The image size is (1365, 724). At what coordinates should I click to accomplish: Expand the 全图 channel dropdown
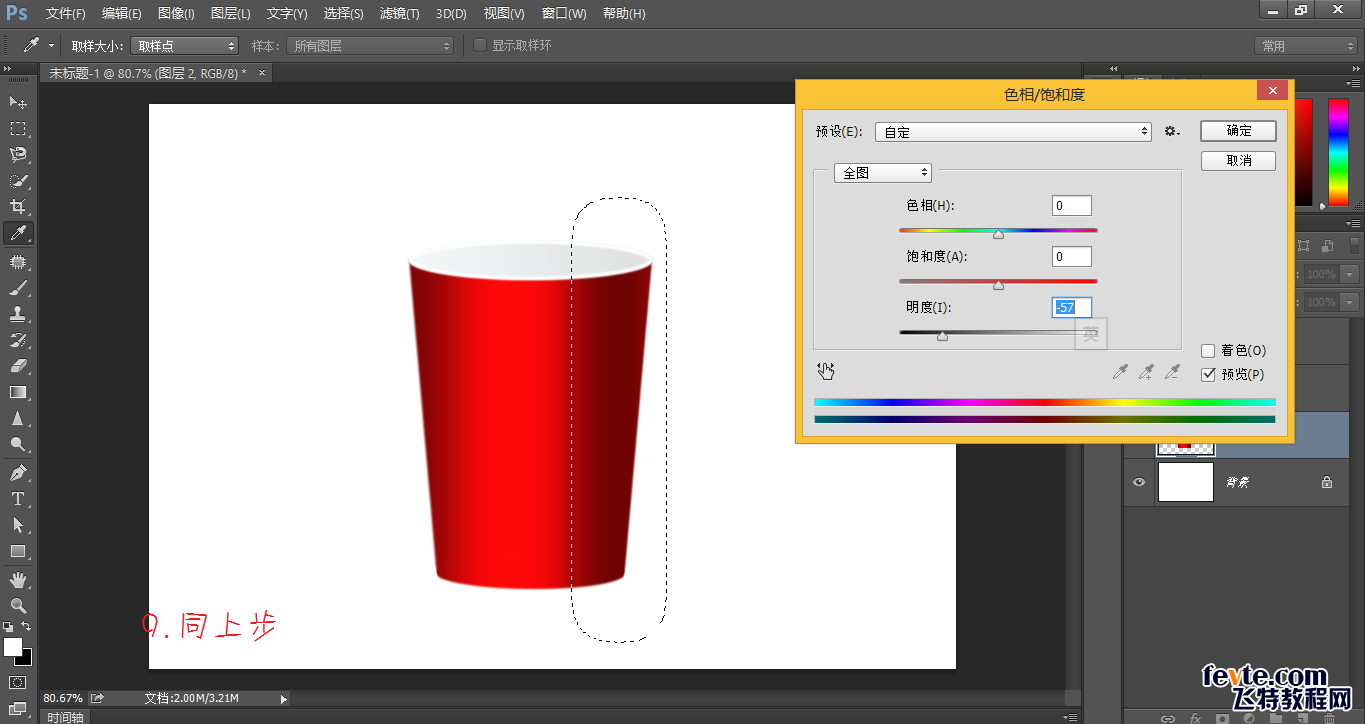pyautogui.click(x=882, y=173)
